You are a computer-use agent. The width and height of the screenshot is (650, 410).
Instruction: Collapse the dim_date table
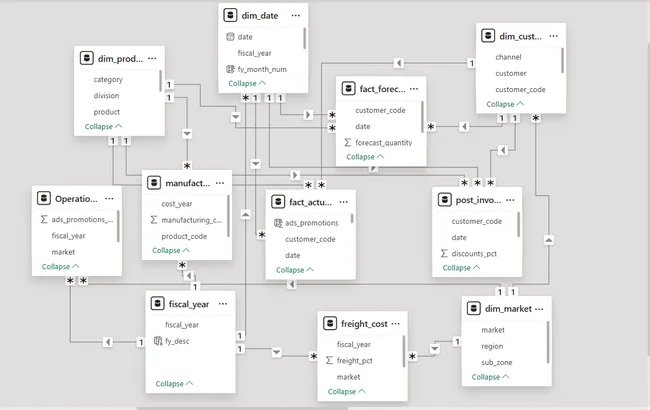[x=247, y=83]
